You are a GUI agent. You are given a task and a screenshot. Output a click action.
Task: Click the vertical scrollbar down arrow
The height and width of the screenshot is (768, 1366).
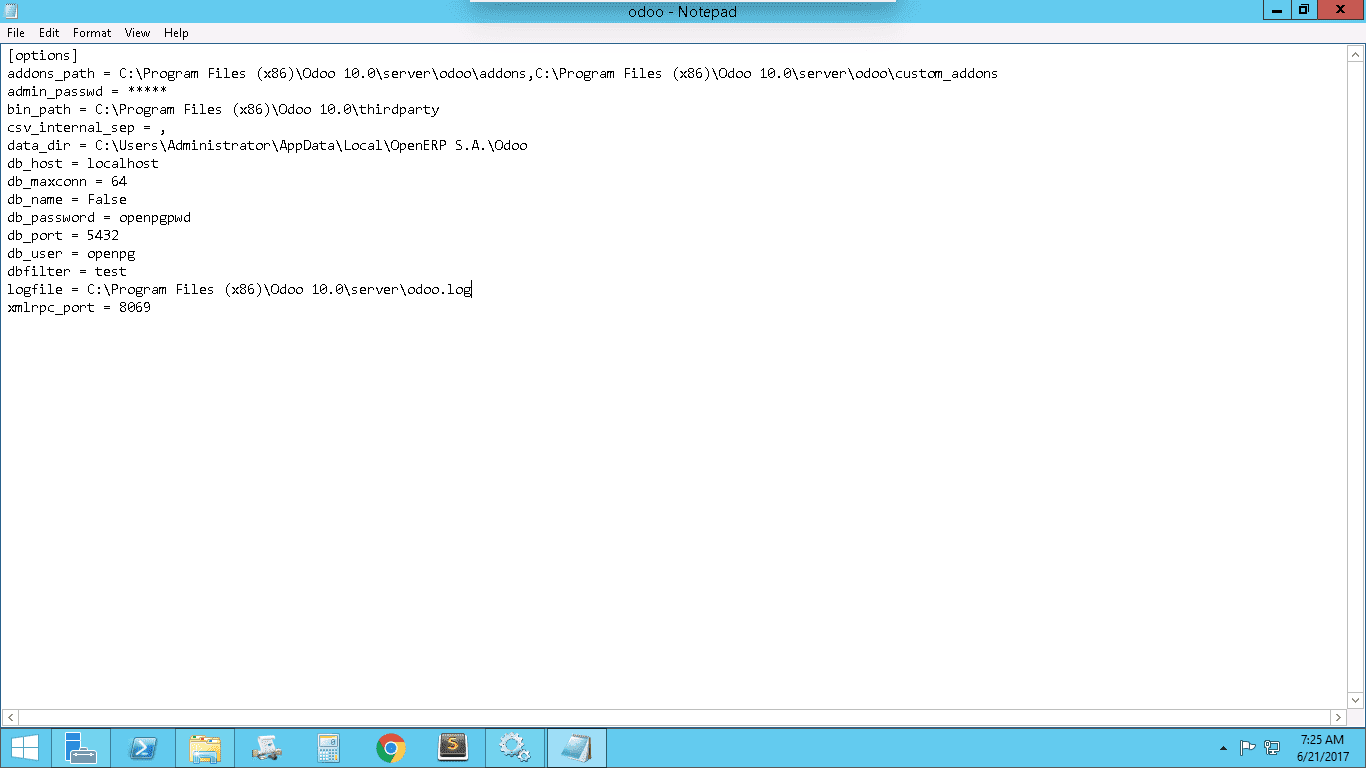pos(1357,700)
